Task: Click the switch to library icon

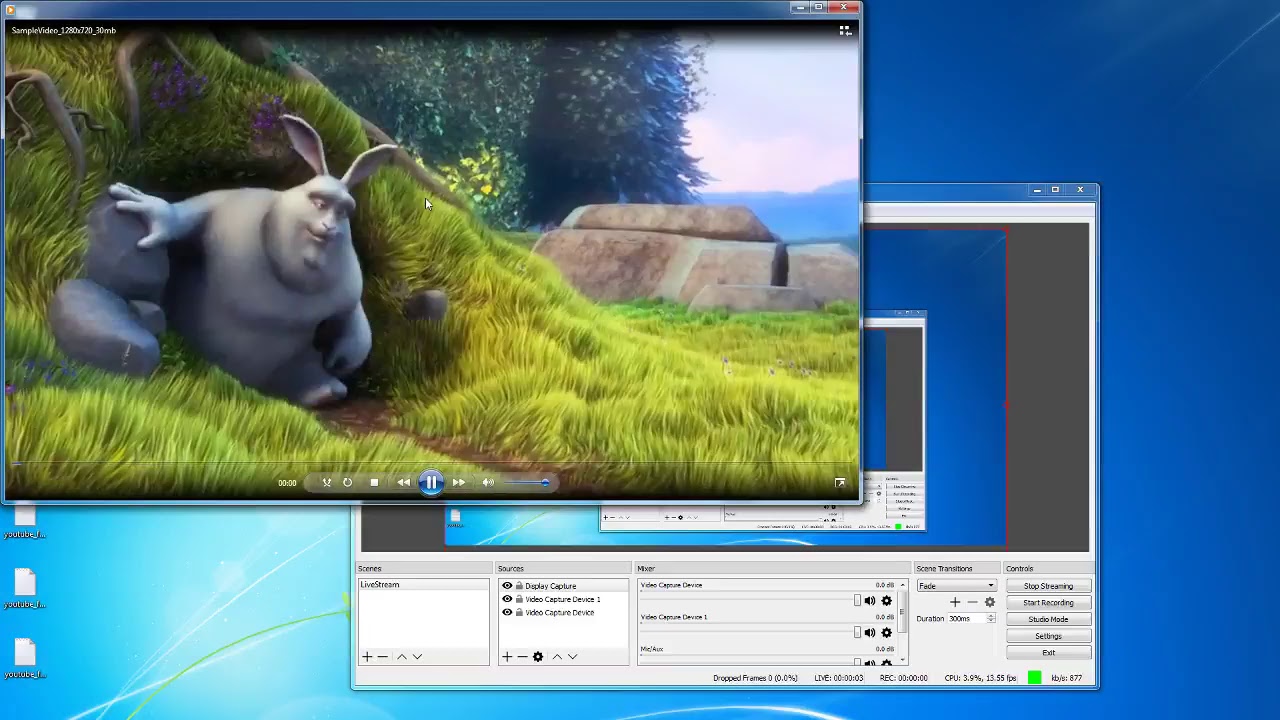Action: [x=845, y=31]
